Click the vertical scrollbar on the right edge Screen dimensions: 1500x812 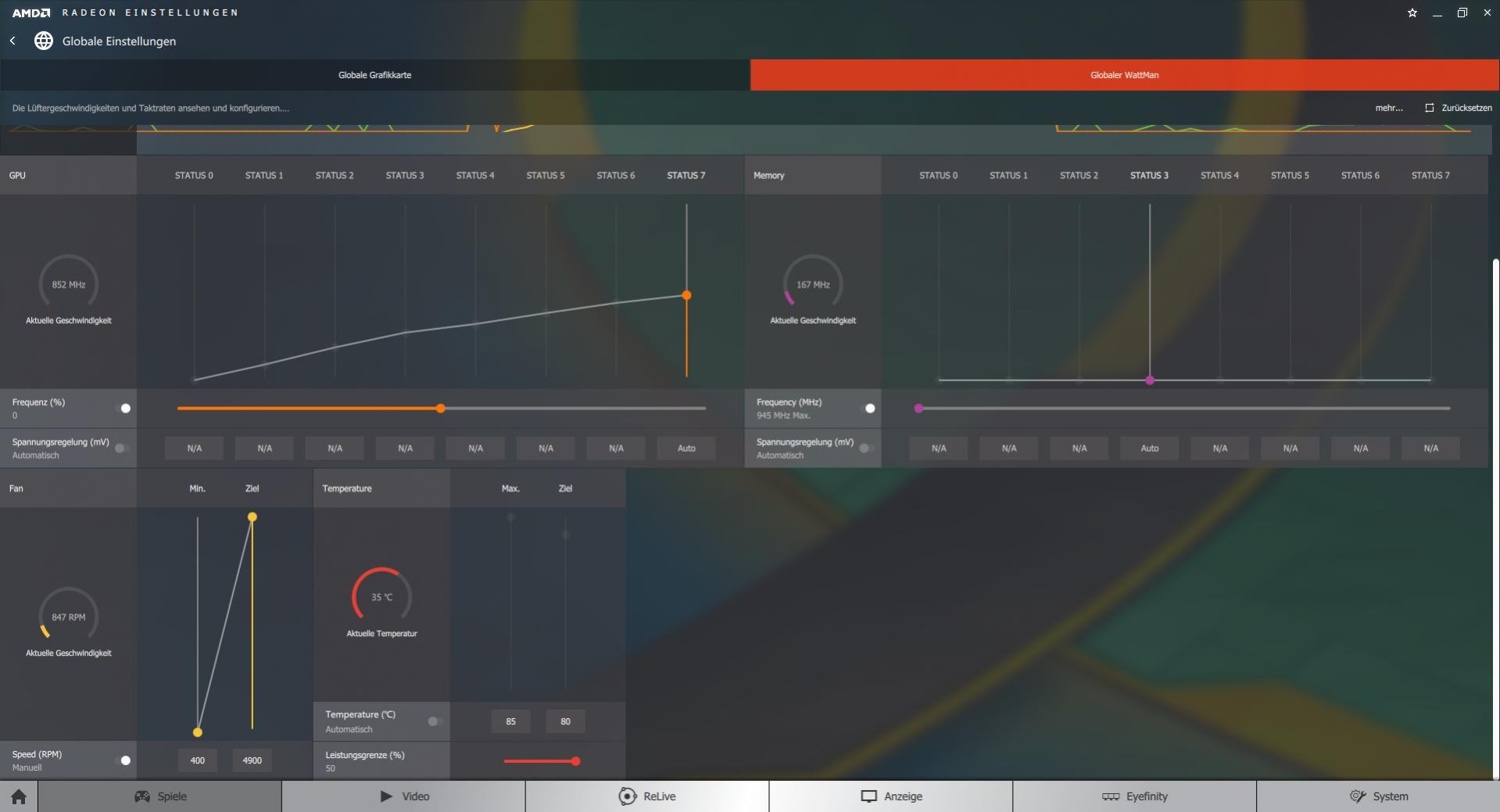click(1495, 518)
